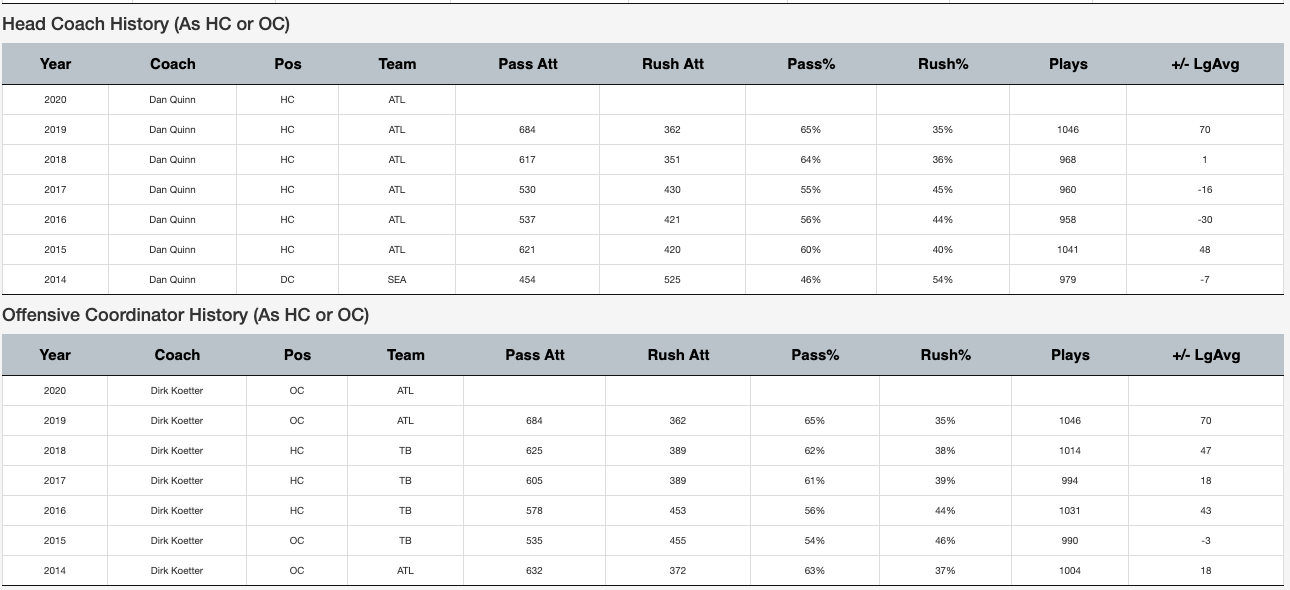1290x590 pixels.
Task: Select the 63% pass percentage for 2014
Action: pos(814,571)
